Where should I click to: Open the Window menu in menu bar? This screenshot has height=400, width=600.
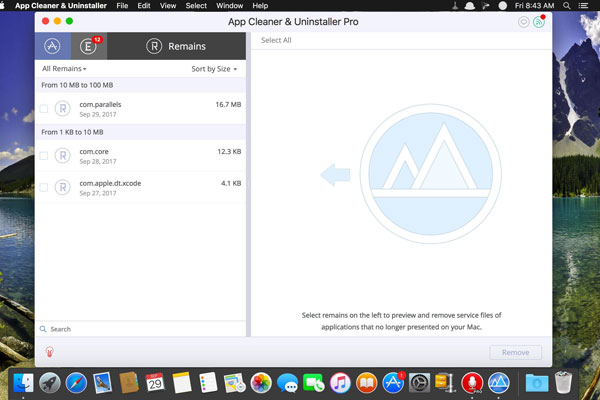[229, 6]
